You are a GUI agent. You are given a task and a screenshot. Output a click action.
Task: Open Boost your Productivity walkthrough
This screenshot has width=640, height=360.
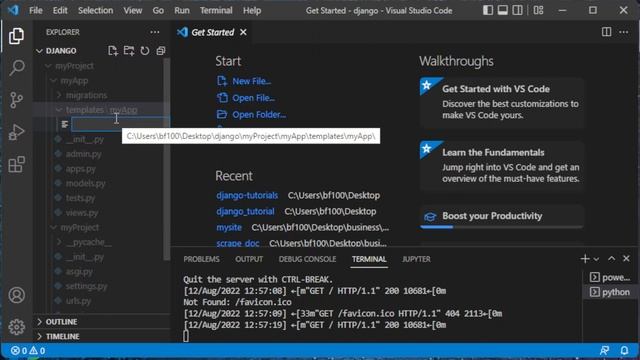[502, 216]
